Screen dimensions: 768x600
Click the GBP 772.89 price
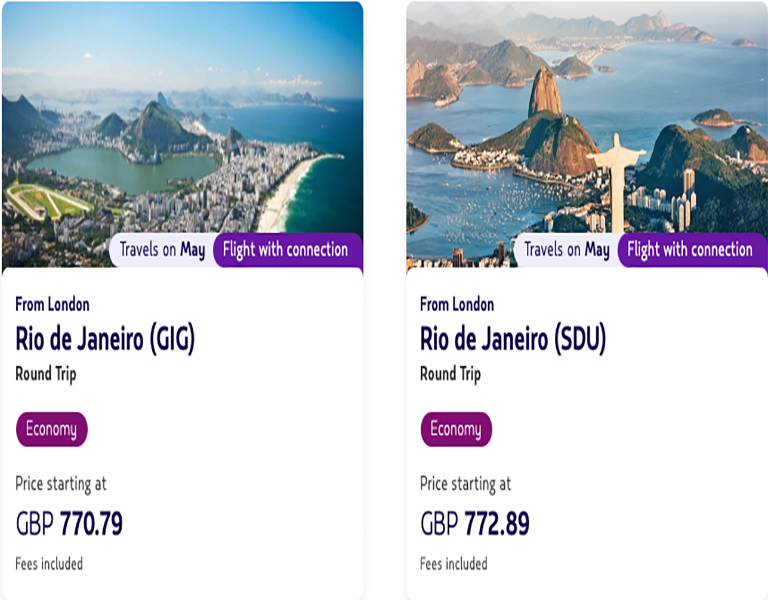tap(475, 523)
